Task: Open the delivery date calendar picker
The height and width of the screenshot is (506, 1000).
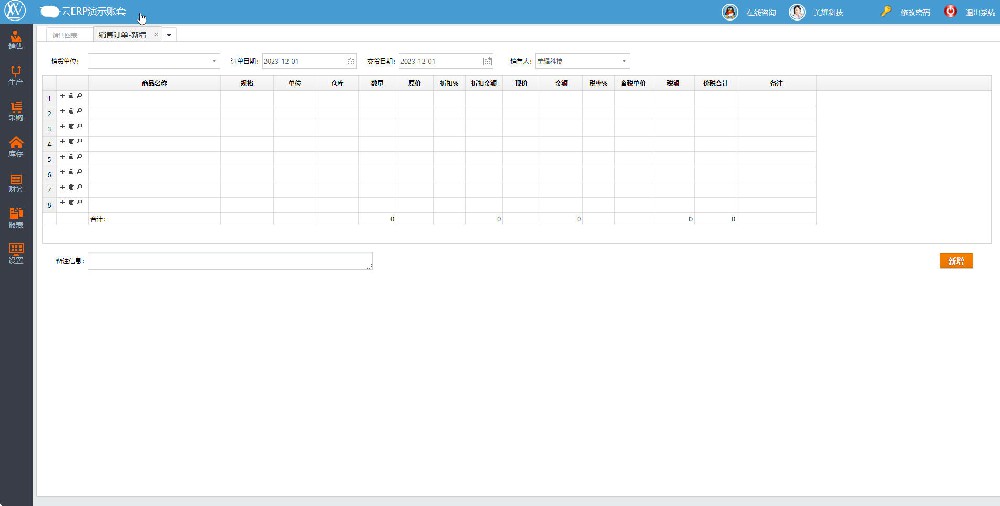Action: point(487,61)
